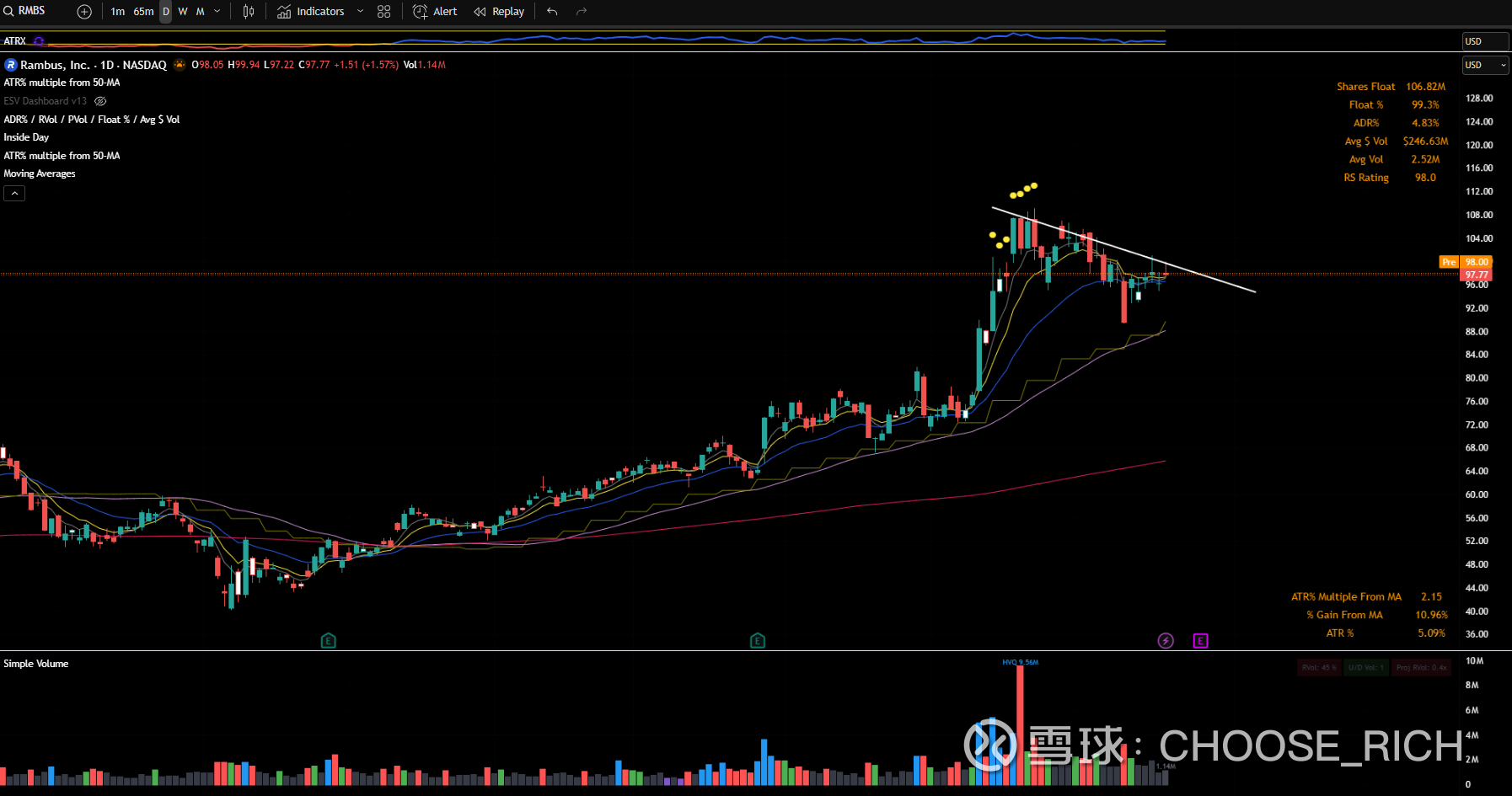1512x796 pixels.
Task: Click the undo arrow
Action: tap(552, 12)
